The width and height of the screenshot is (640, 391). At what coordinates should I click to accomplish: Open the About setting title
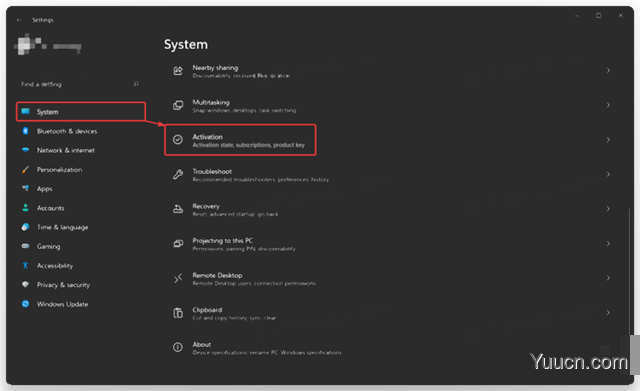202,344
